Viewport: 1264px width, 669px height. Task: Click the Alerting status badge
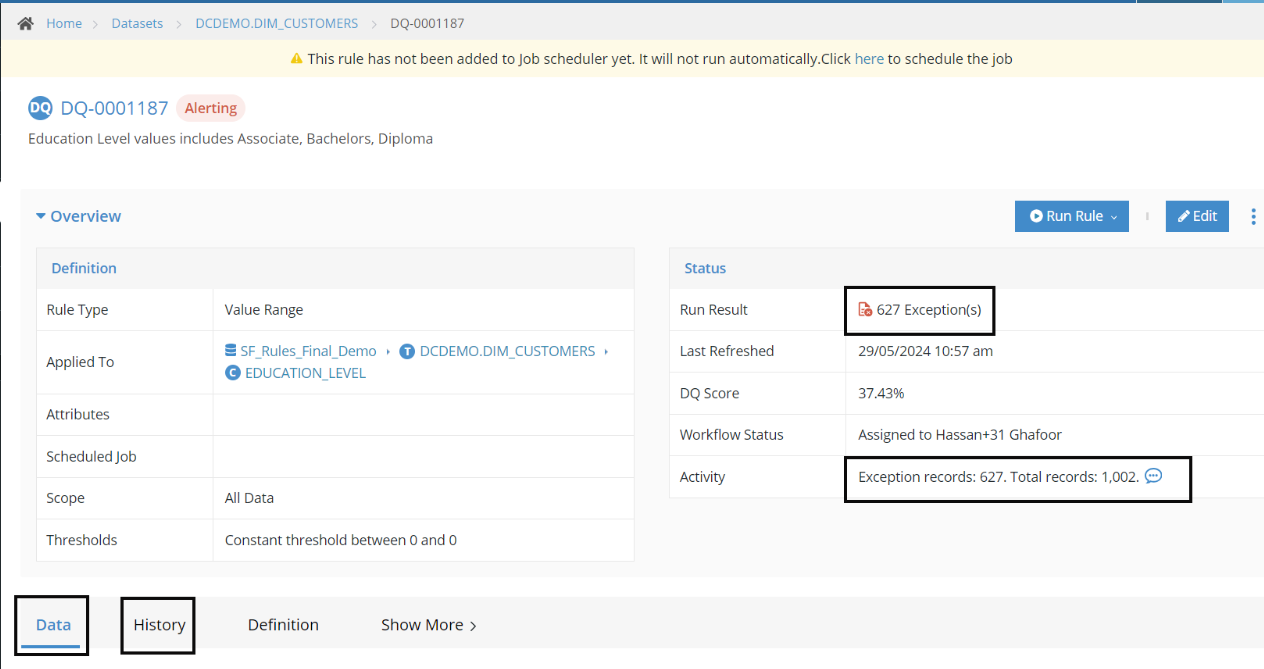coord(210,108)
